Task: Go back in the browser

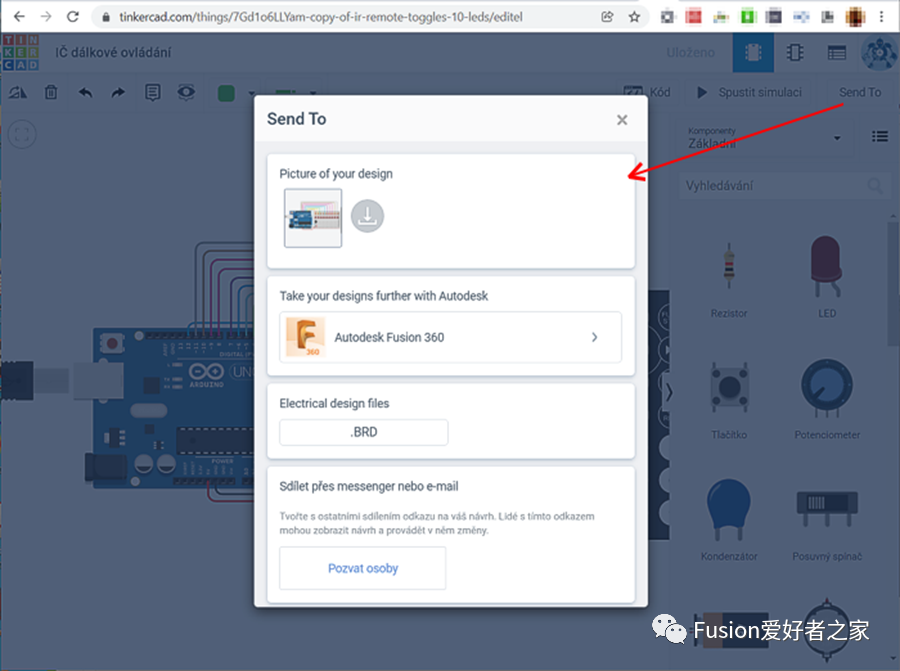Action: point(19,17)
